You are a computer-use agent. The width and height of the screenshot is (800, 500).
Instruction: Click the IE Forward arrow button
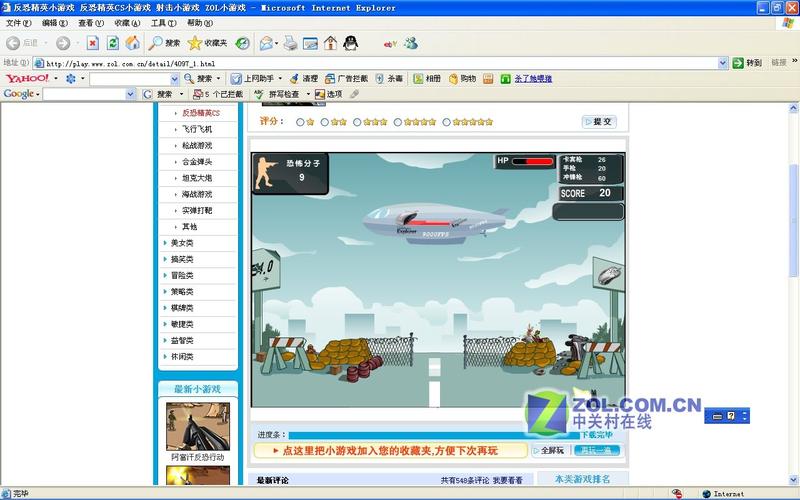coord(63,43)
